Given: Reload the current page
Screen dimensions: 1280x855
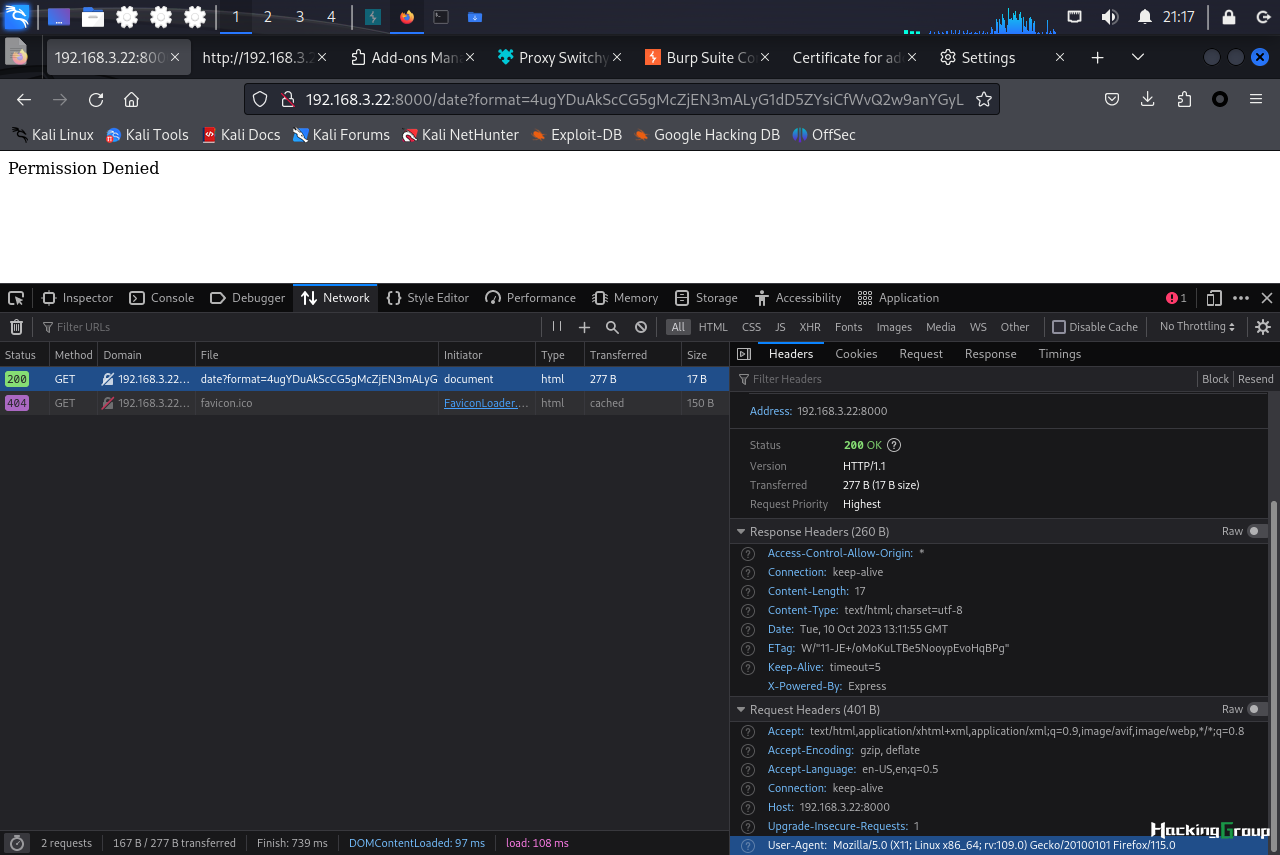Looking at the screenshot, I should 96,99.
